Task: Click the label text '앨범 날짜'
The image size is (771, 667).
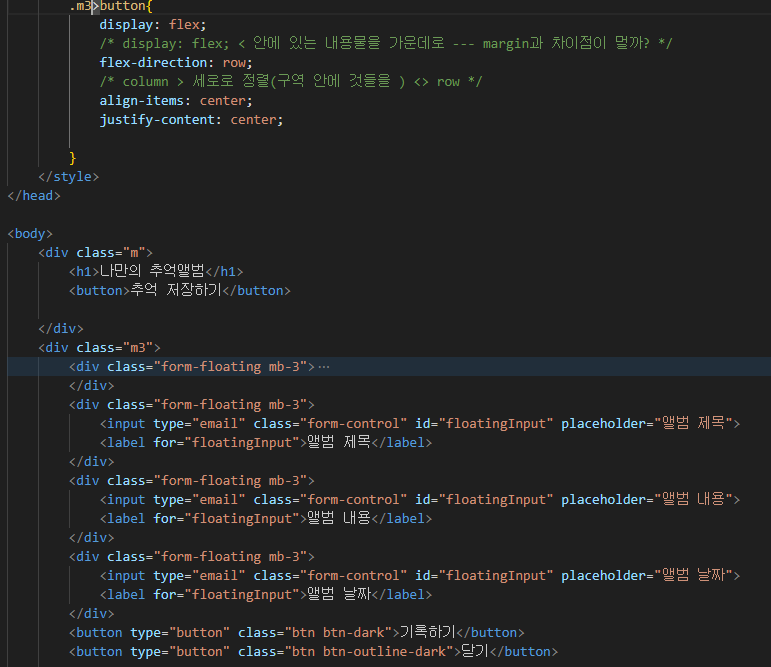Action: 339,594
